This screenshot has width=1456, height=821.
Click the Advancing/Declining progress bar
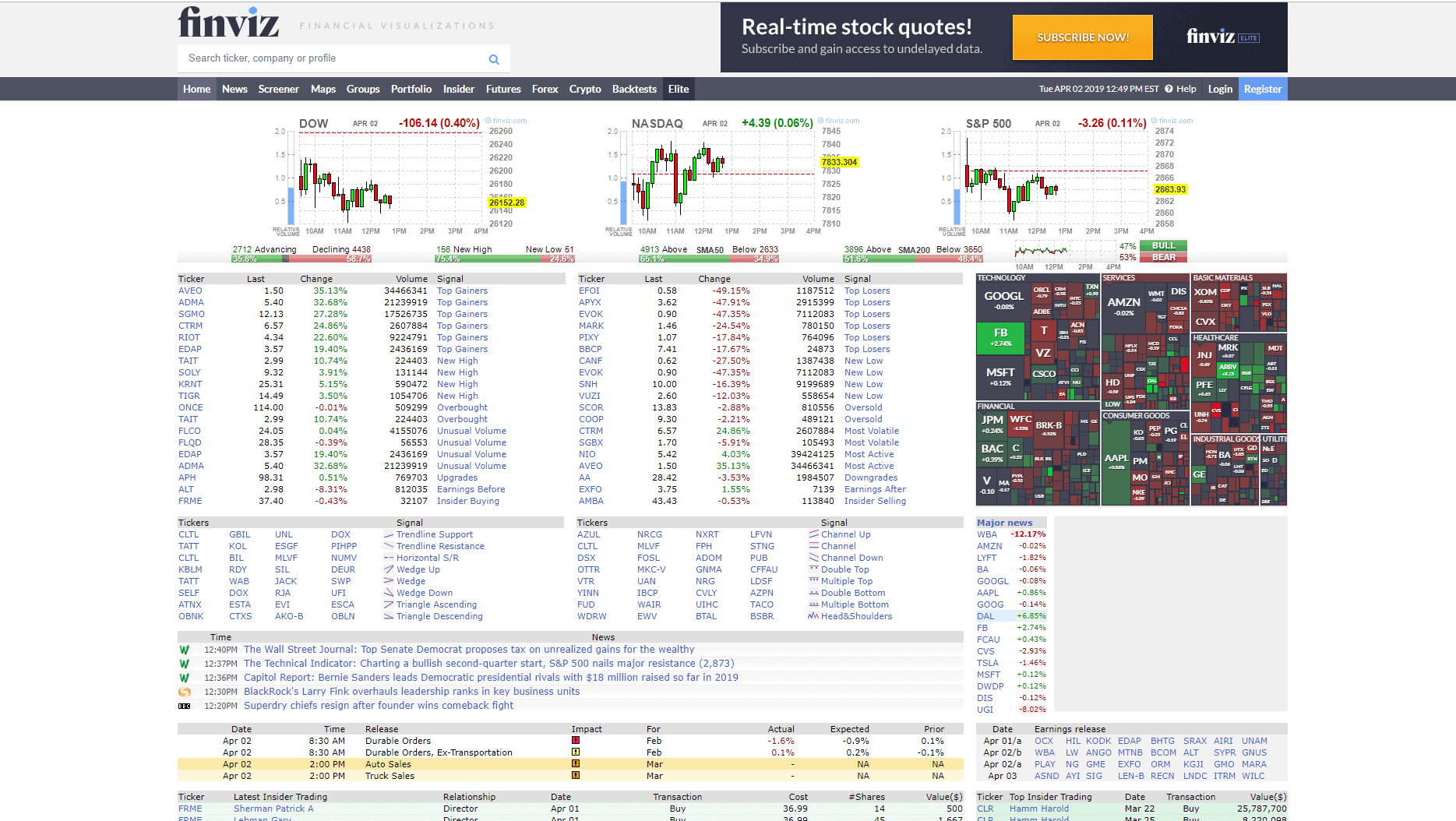coord(301,259)
